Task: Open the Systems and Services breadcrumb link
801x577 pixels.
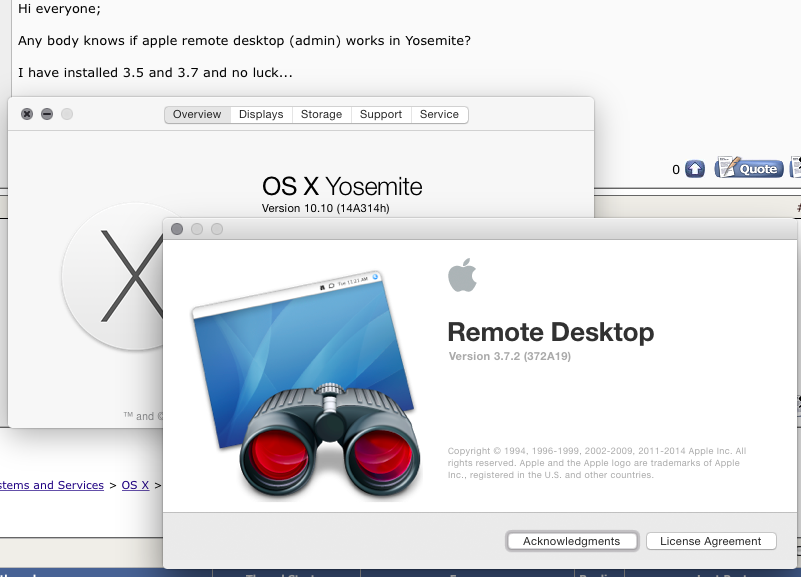Action: [x=52, y=485]
